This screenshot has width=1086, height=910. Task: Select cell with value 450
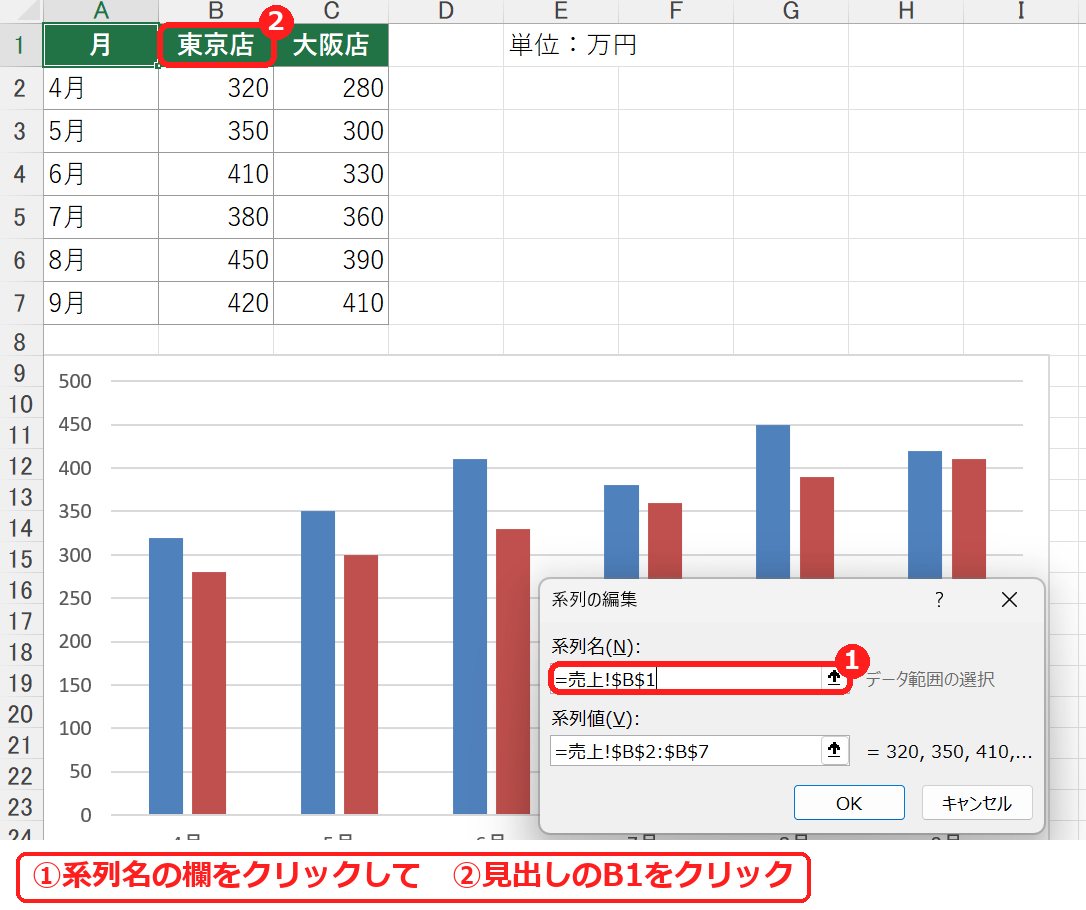tap(216, 260)
